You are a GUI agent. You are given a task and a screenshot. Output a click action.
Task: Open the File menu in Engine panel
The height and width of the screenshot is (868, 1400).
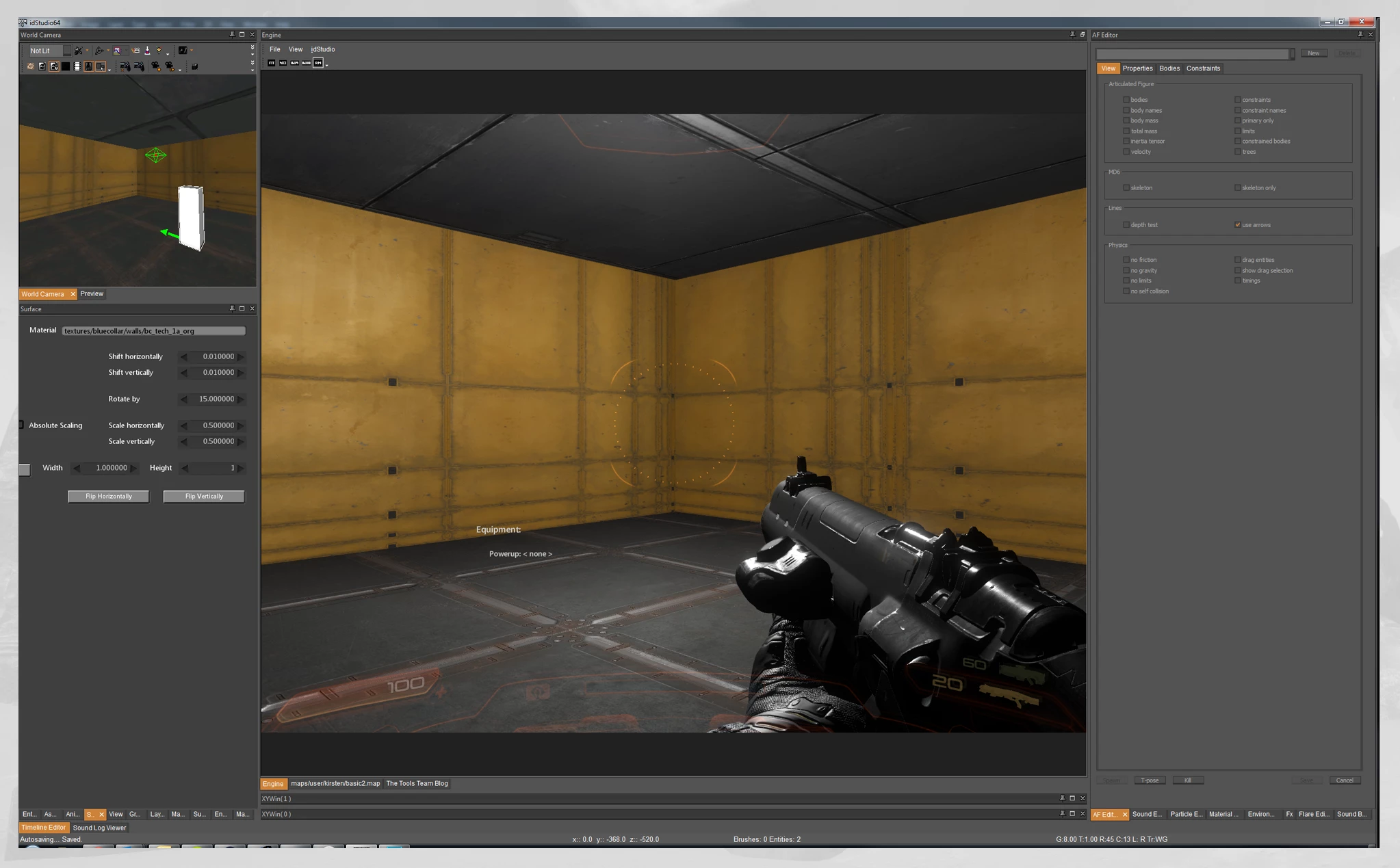(x=274, y=49)
